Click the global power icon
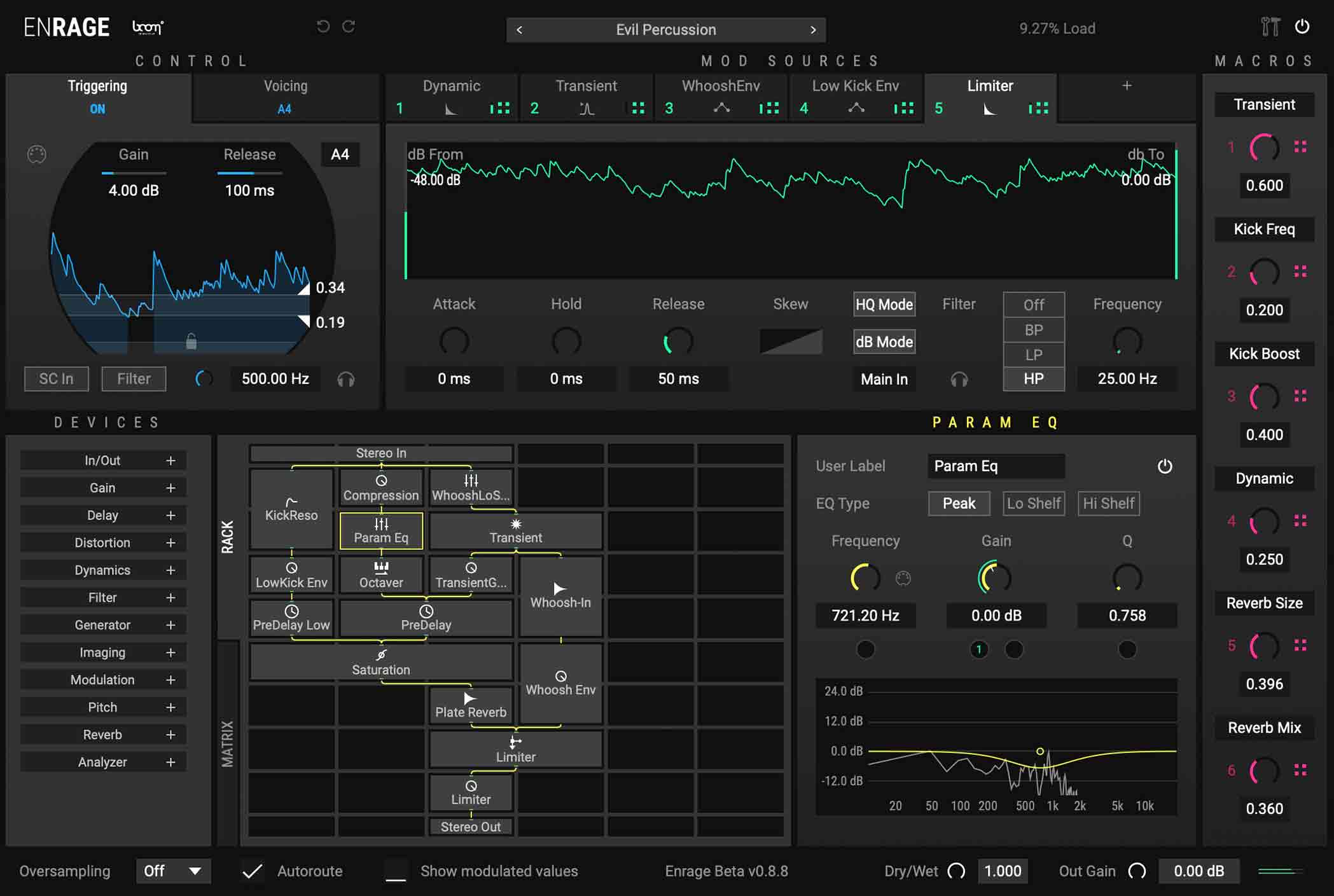Viewport: 1334px width, 896px height. 1302,27
